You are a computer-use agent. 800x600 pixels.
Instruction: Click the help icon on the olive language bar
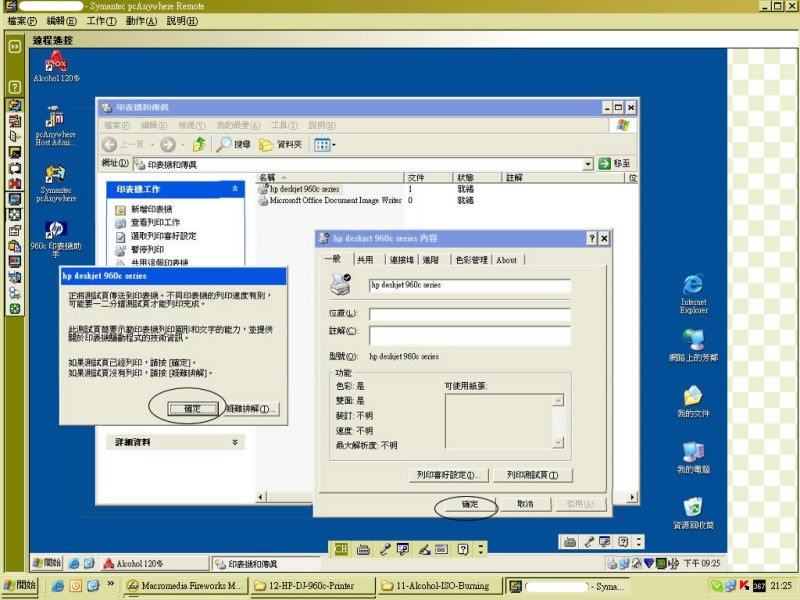(x=463, y=549)
